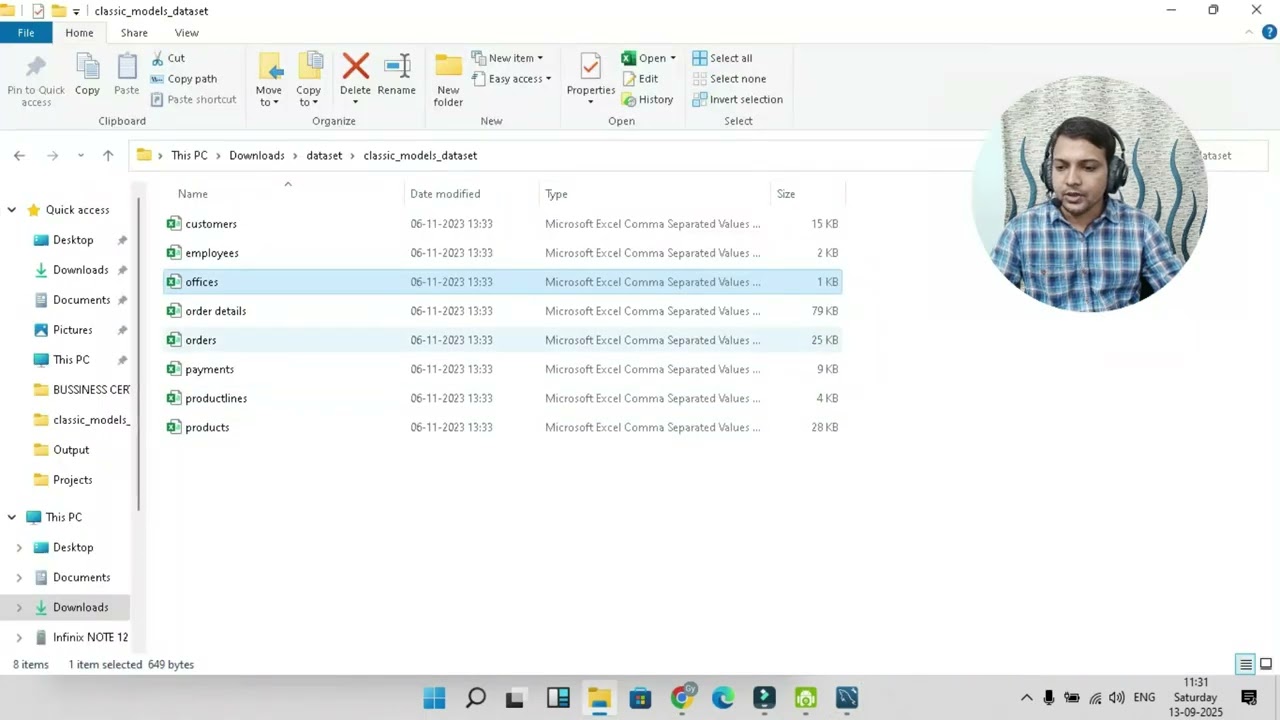Navigate to dataset in breadcrumb
This screenshot has height=720, width=1280.
(x=324, y=155)
